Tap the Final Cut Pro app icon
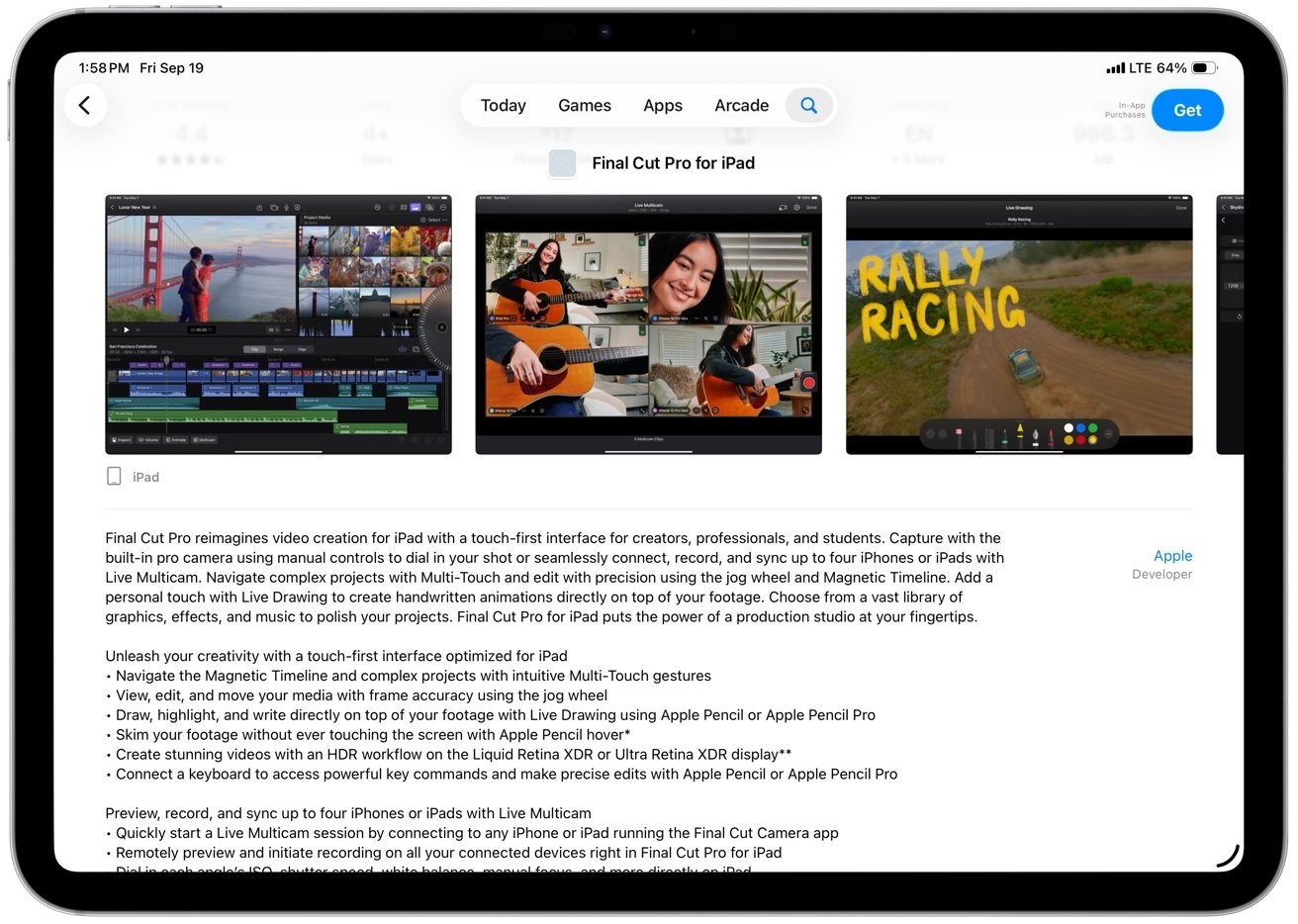Viewport: 1298px width, 924px height. tap(562, 163)
